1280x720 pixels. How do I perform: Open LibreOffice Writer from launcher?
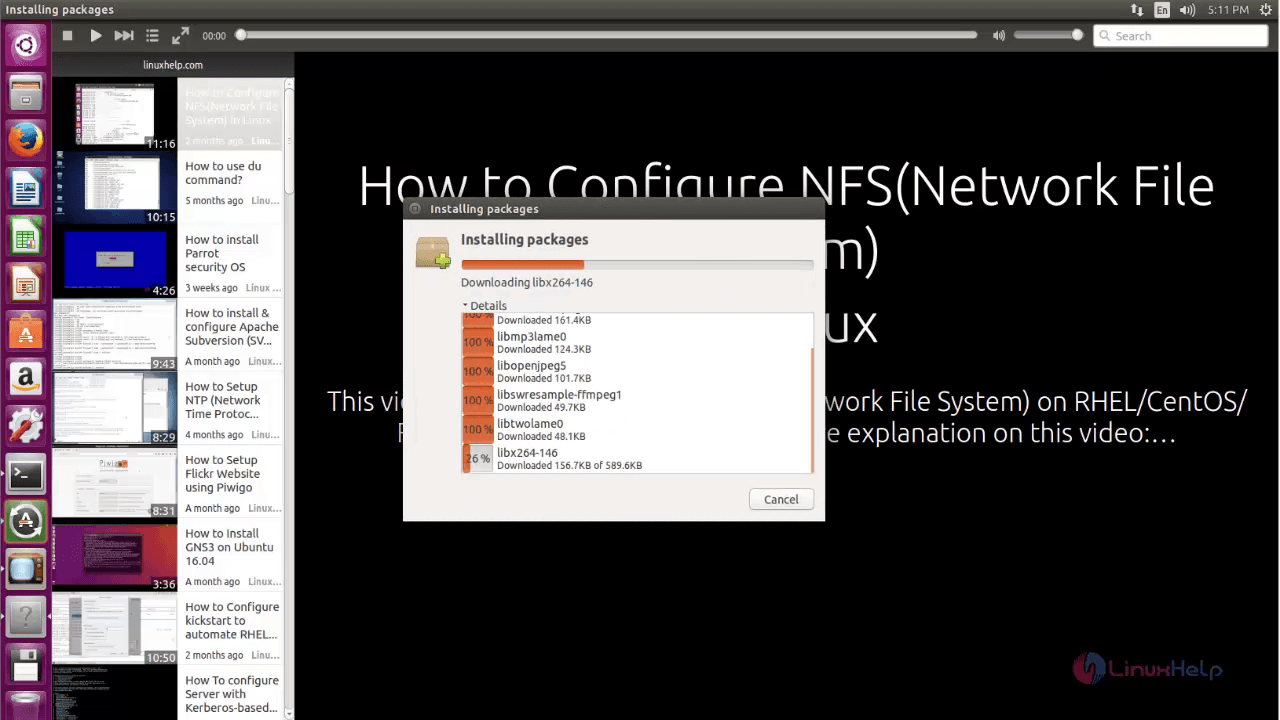point(26,188)
